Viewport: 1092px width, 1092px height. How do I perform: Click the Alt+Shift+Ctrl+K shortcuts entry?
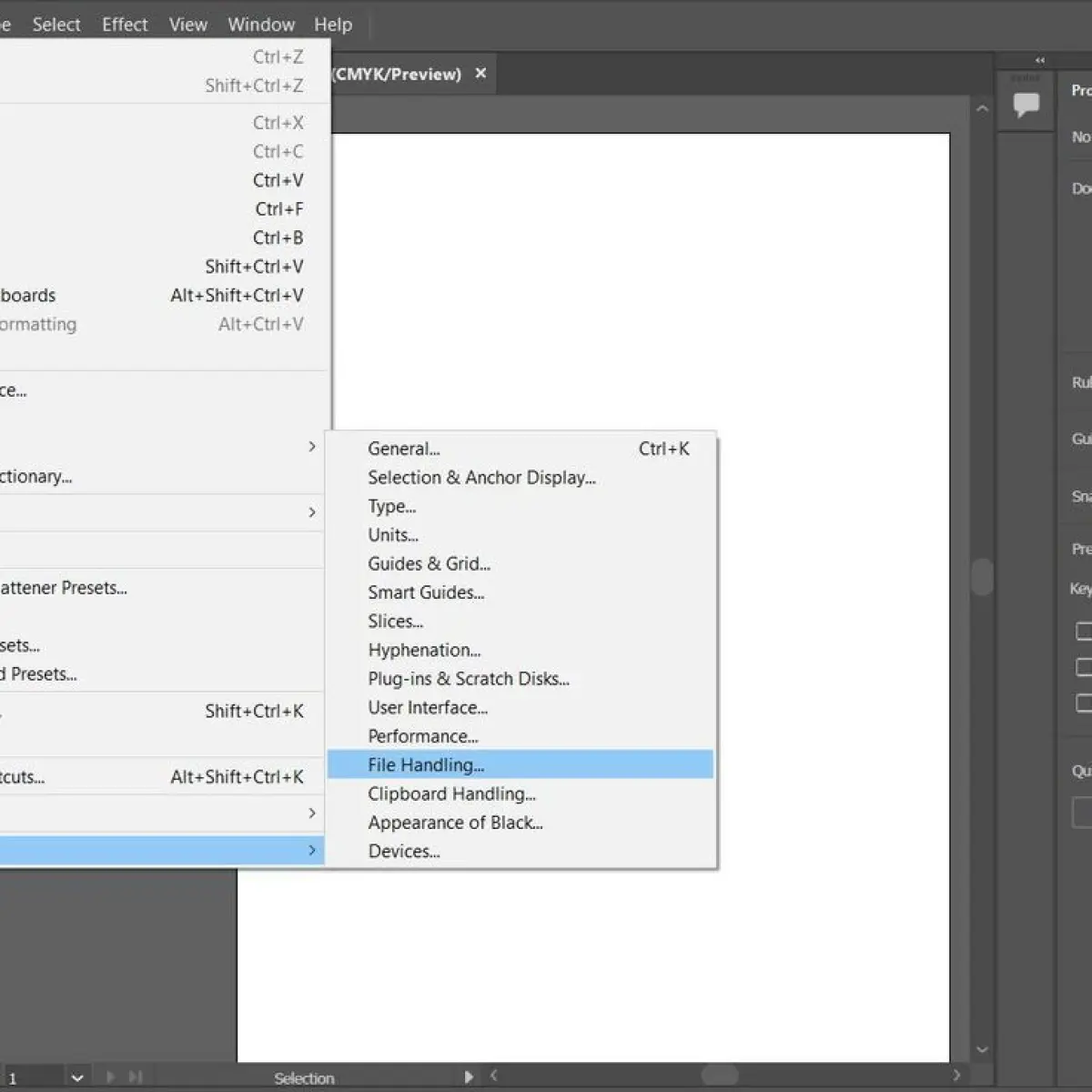[162, 777]
